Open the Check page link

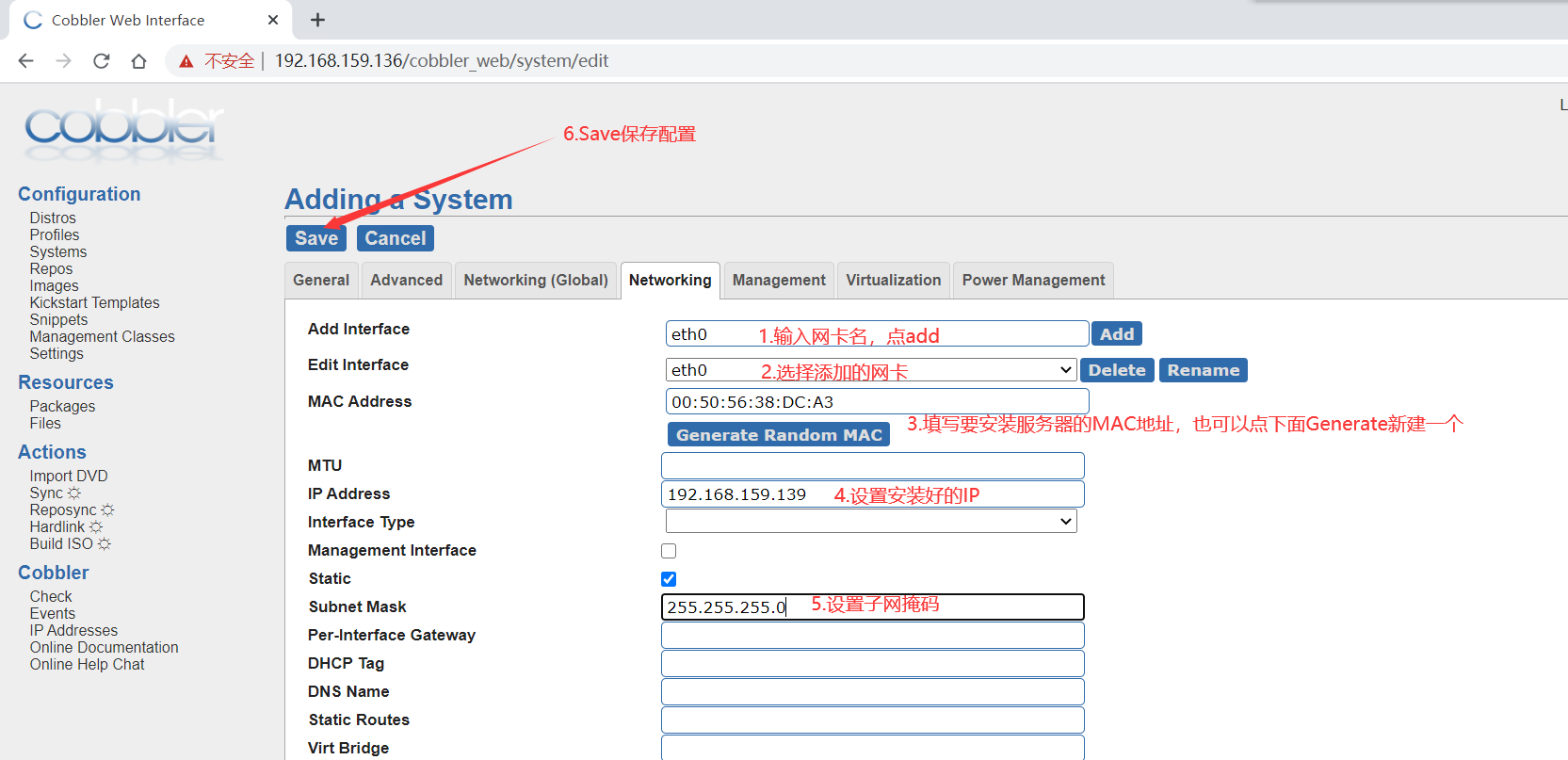[51, 597]
